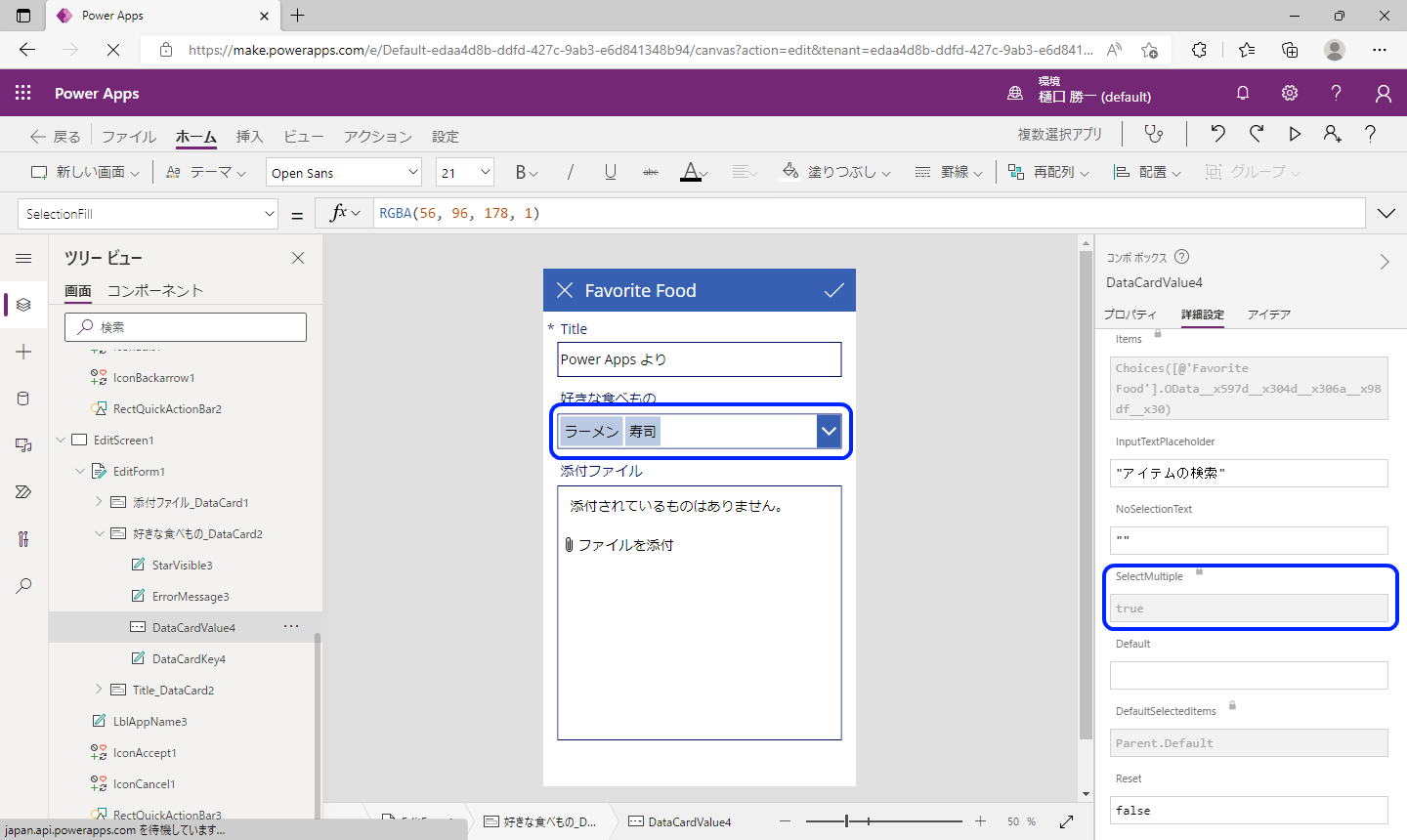Open the ファイル menu

(x=129, y=137)
